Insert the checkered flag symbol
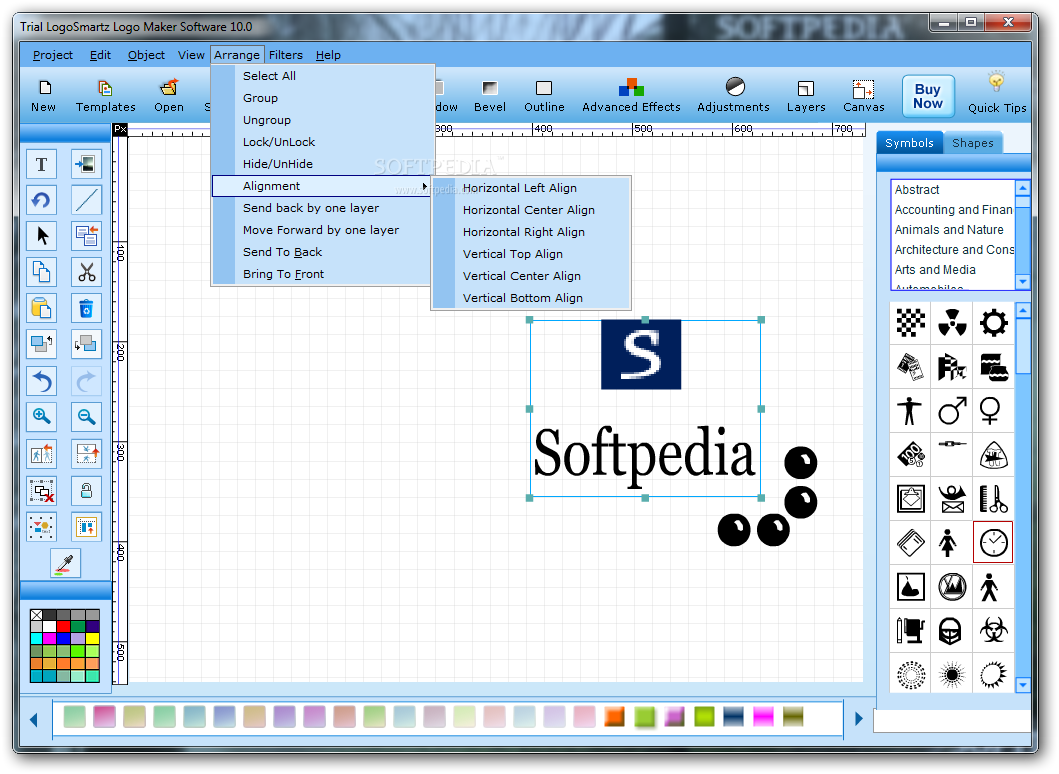This screenshot has width=1059, height=774. click(910, 322)
